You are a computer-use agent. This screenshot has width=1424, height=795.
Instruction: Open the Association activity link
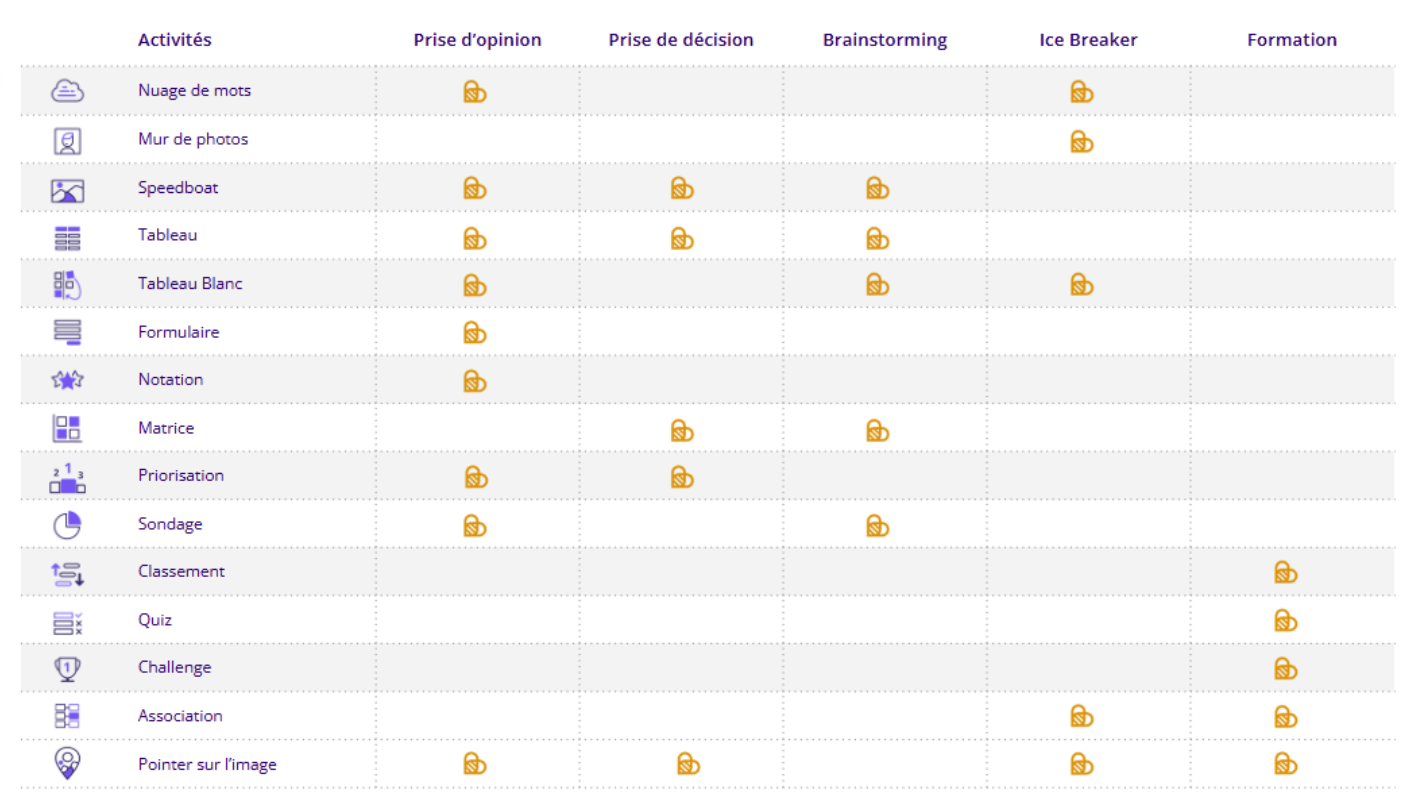pyautogui.click(x=180, y=716)
